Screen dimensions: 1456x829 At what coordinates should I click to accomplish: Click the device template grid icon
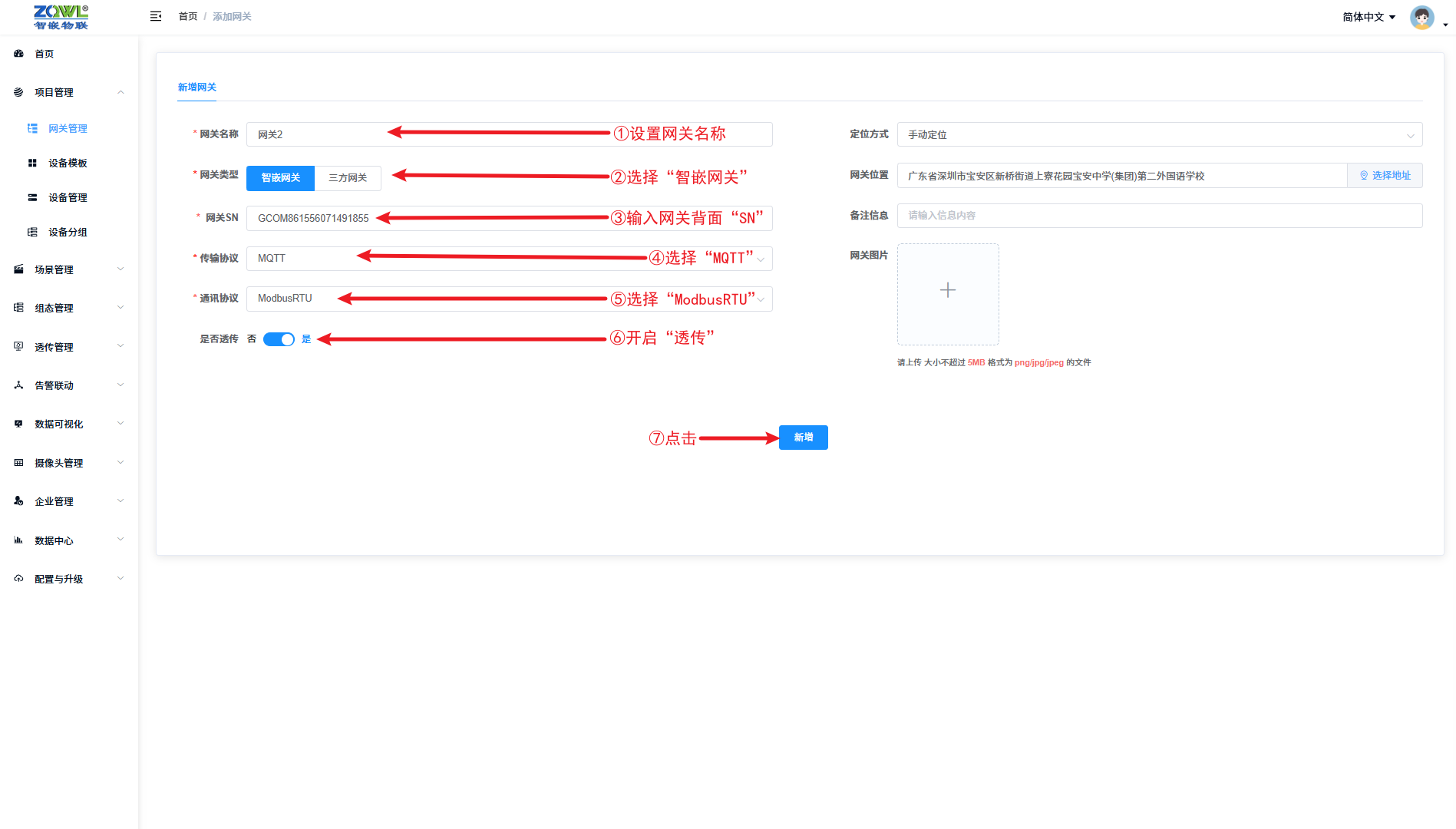point(32,163)
